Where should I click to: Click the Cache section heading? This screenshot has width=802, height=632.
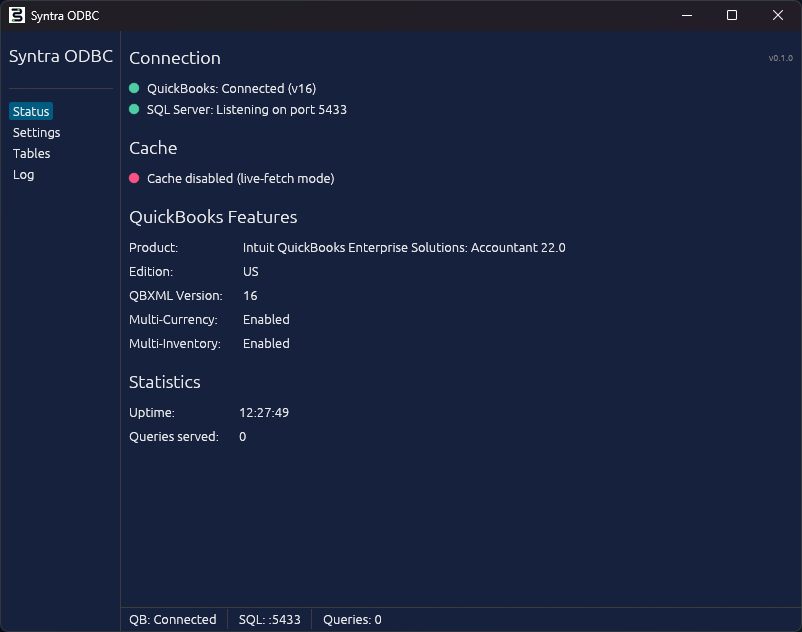(x=153, y=147)
